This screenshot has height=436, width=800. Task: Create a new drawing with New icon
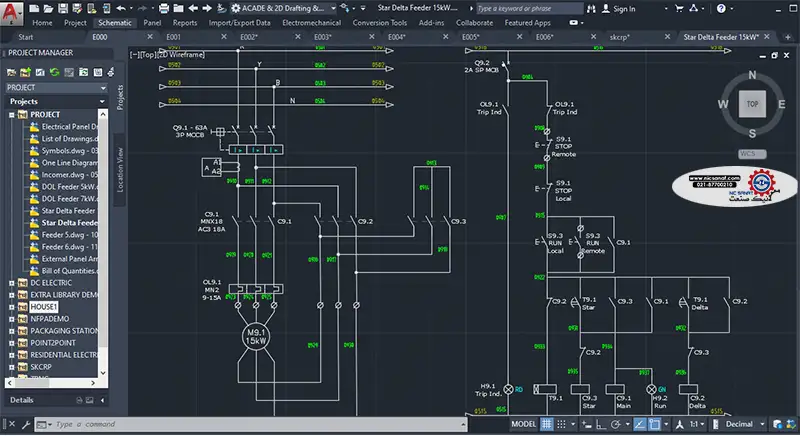(34, 8)
